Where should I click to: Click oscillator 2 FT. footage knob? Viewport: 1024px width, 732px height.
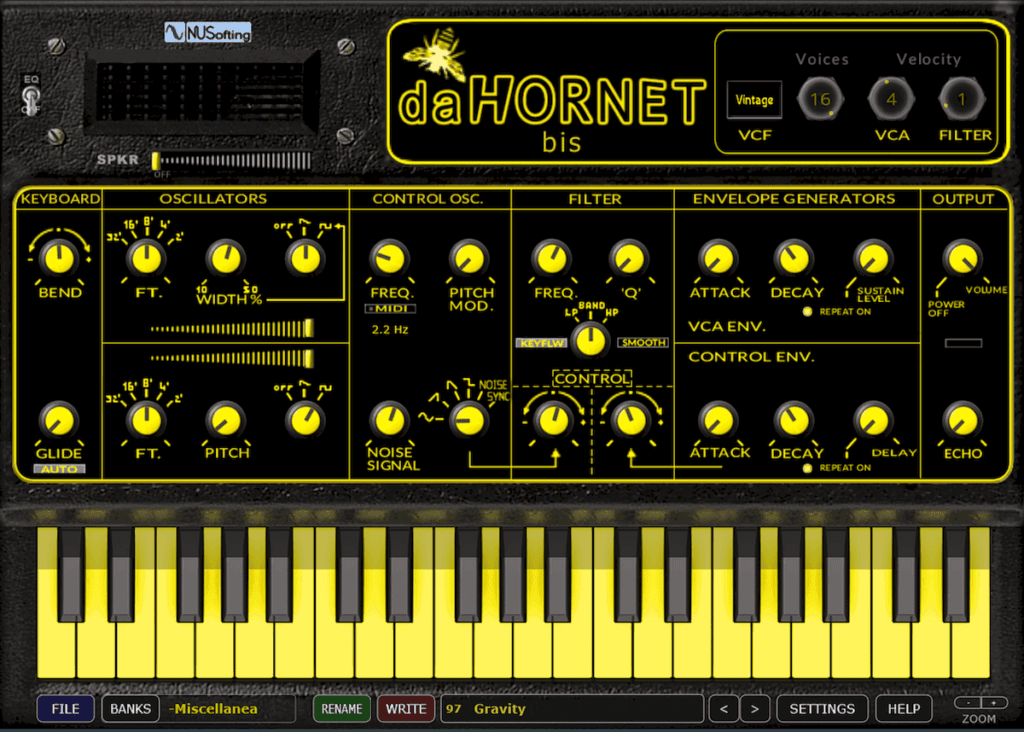pos(146,421)
